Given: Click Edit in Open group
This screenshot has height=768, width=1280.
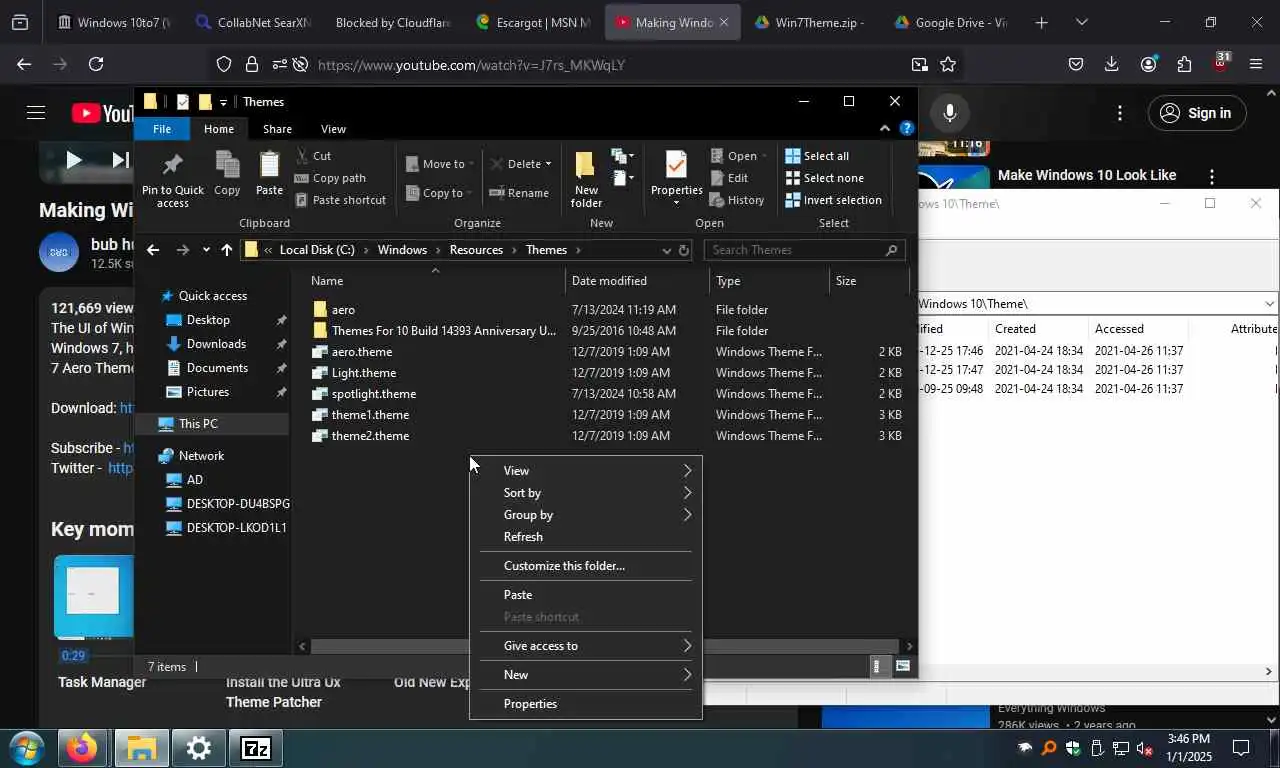Looking at the screenshot, I should click(x=729, y=178).
